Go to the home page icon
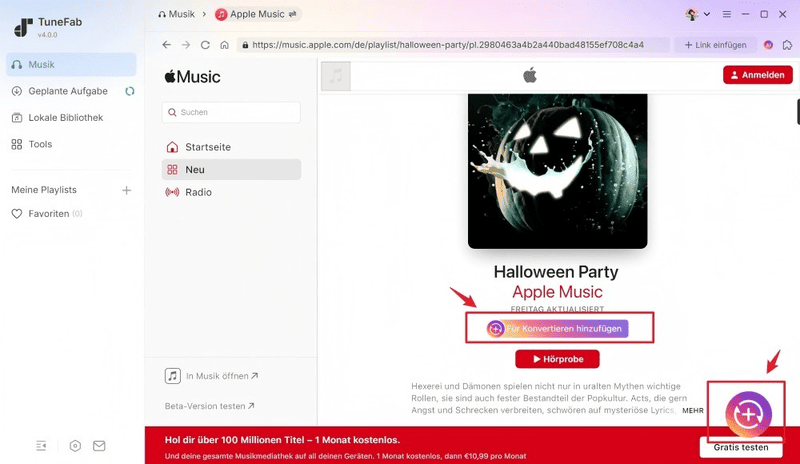Viewport: 800px width, 464px height. 224,45
